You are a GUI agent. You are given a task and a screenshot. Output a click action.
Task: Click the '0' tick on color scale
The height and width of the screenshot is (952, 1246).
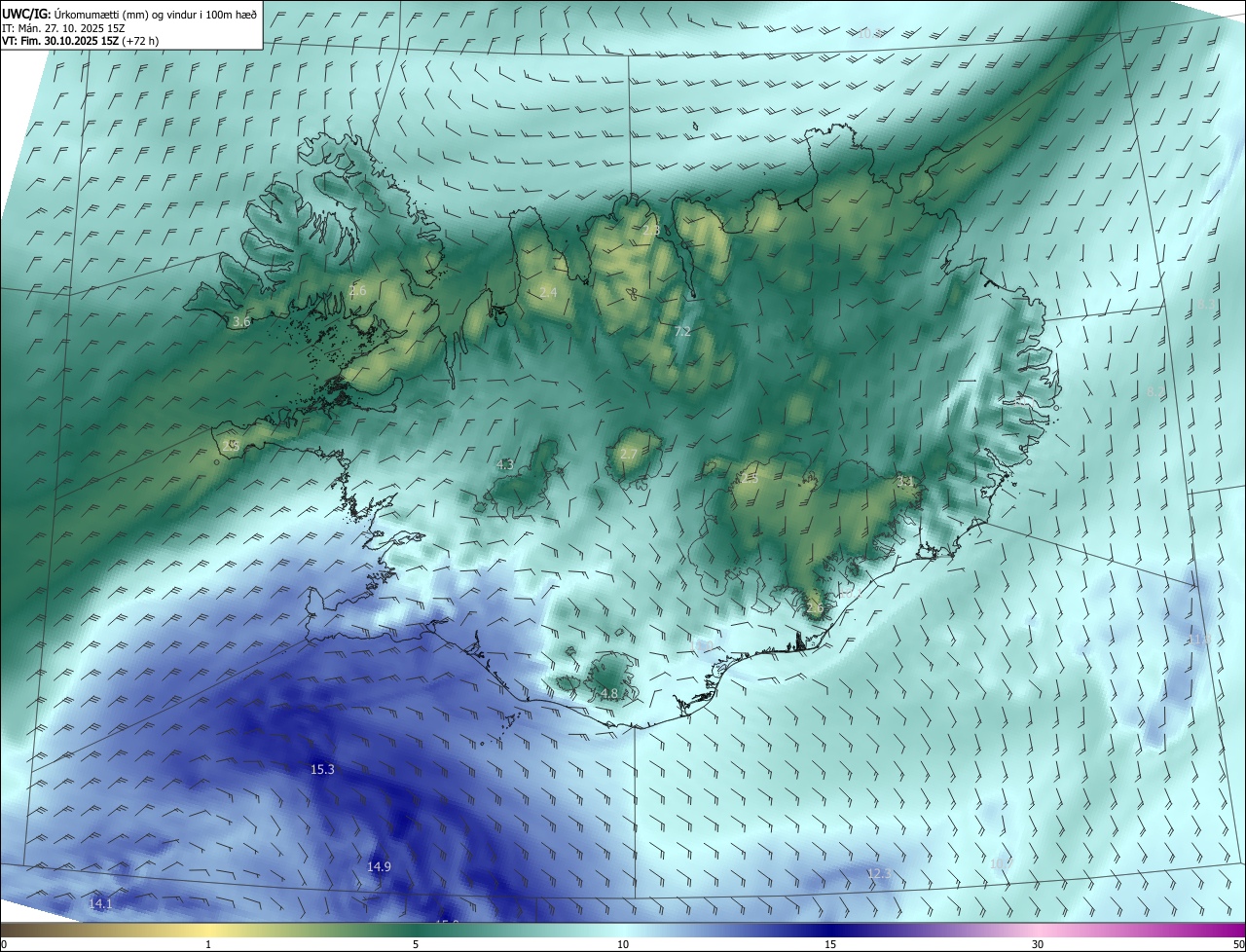[x=4, y=944]
